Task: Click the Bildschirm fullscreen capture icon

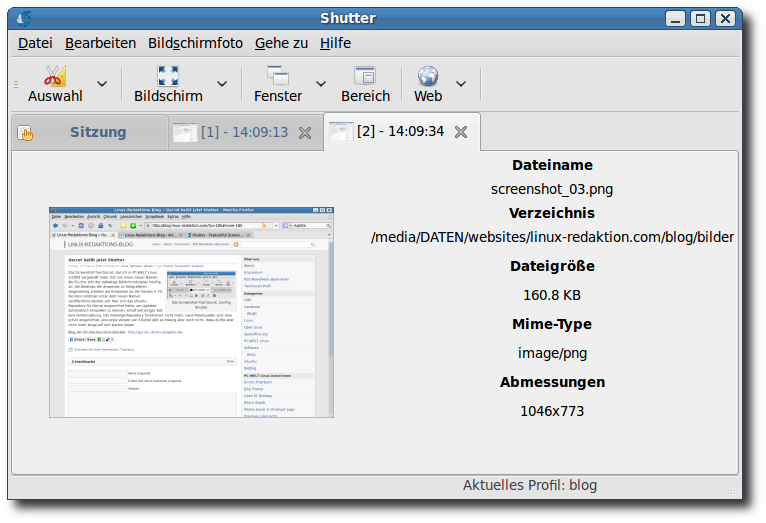Action: [168, 76]
